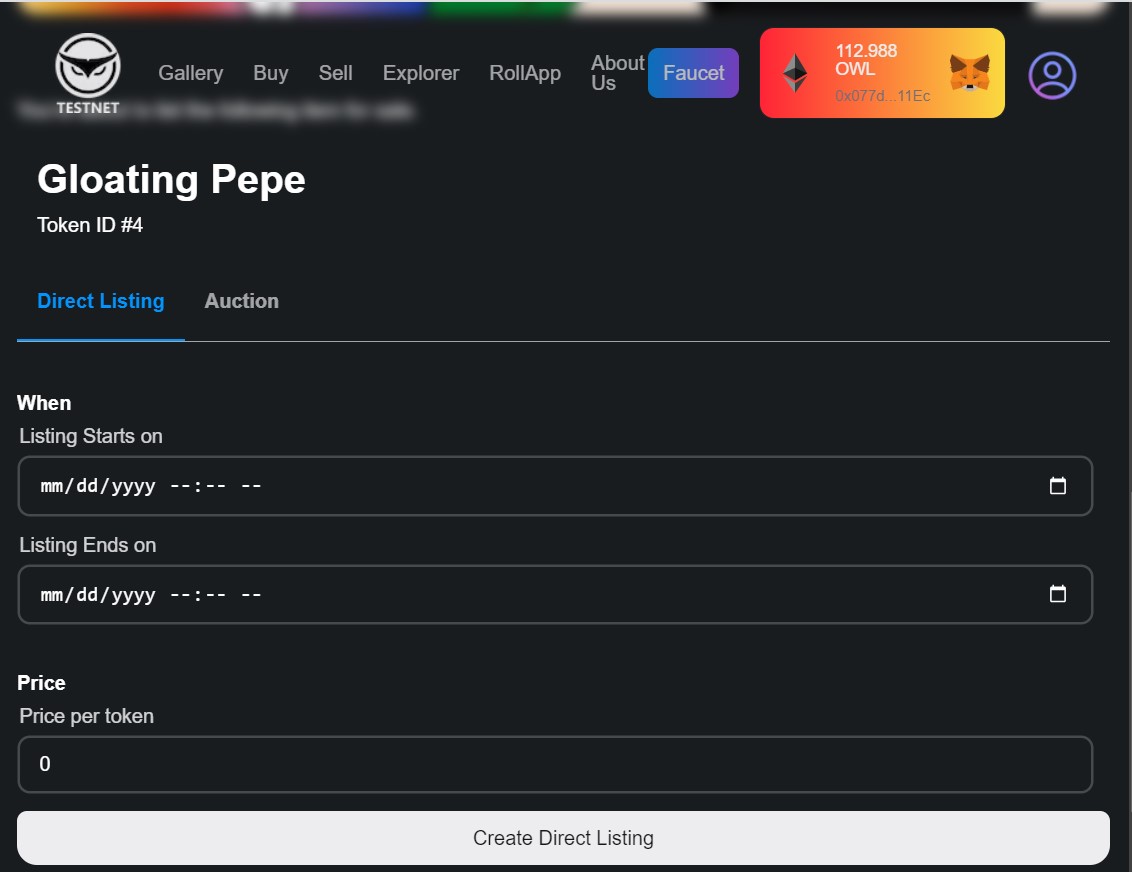Navigate to the Sell page

[336, 73]
